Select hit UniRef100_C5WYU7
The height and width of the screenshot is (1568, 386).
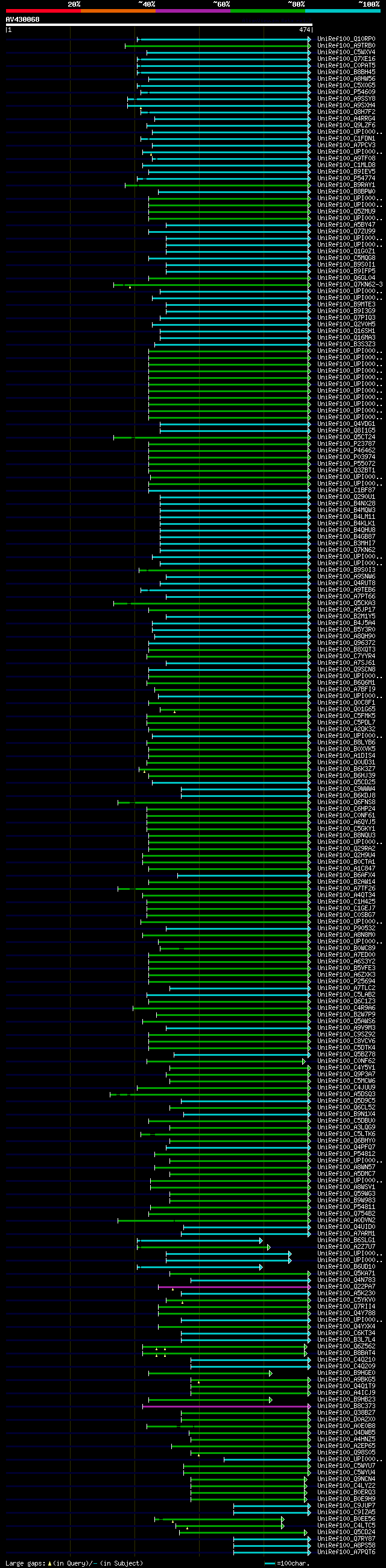point(346,1467)
